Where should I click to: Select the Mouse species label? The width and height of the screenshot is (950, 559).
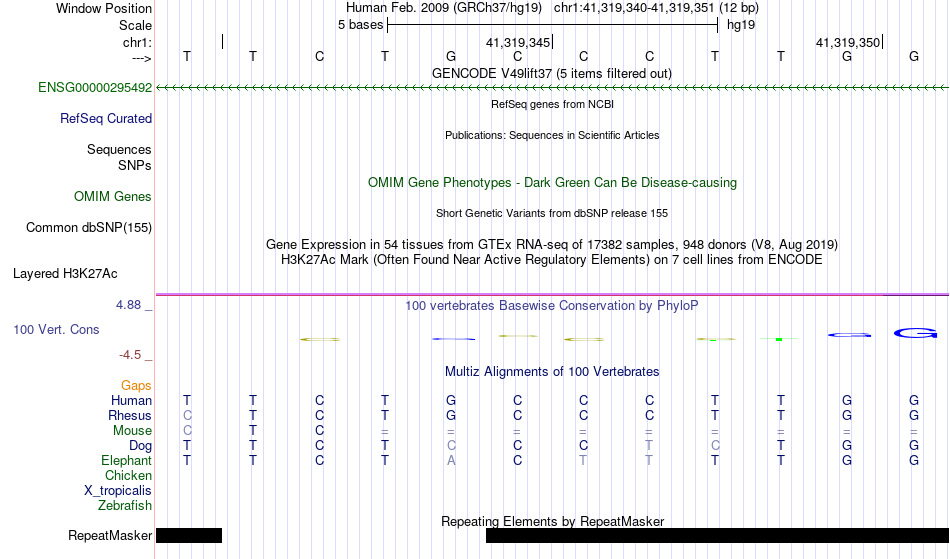(x=132, y=431)
